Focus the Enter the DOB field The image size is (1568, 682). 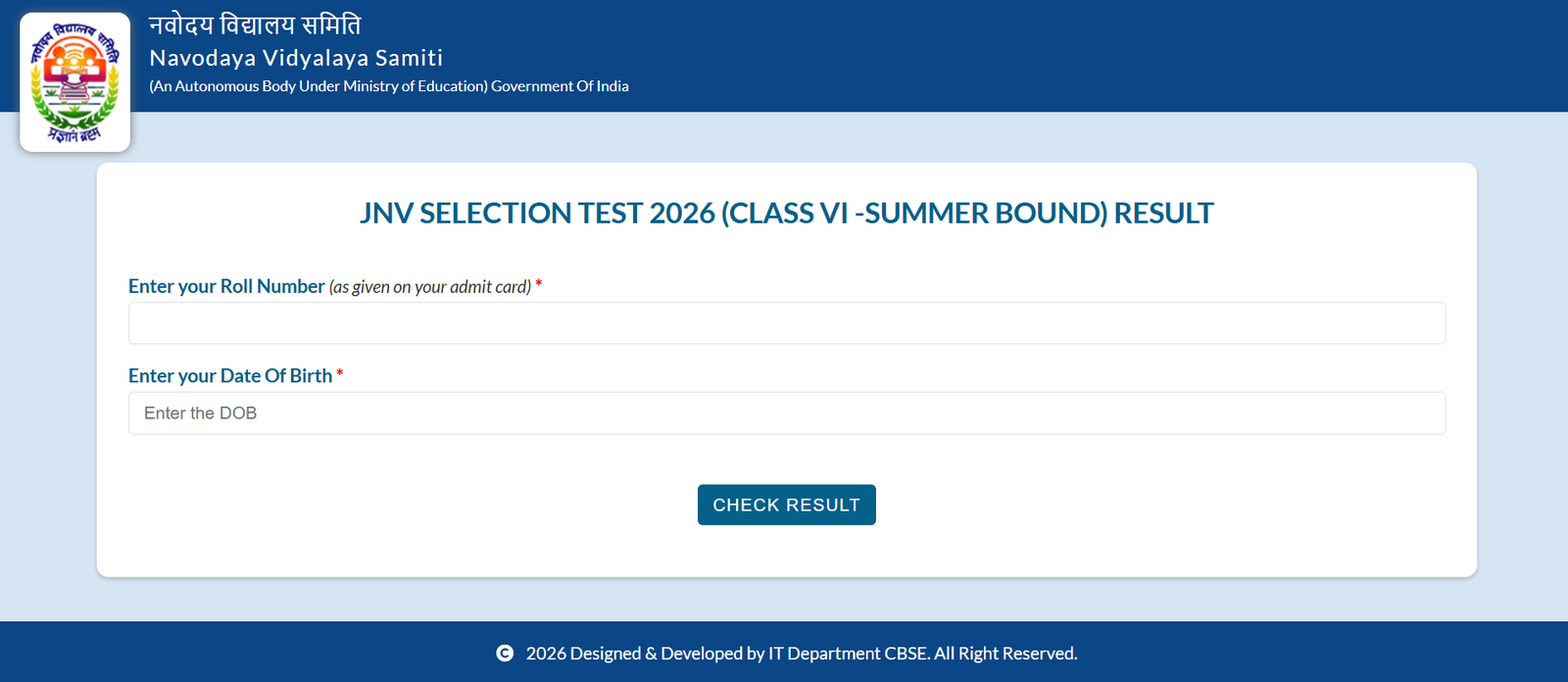pyautogui.click(x=786, y=414)
